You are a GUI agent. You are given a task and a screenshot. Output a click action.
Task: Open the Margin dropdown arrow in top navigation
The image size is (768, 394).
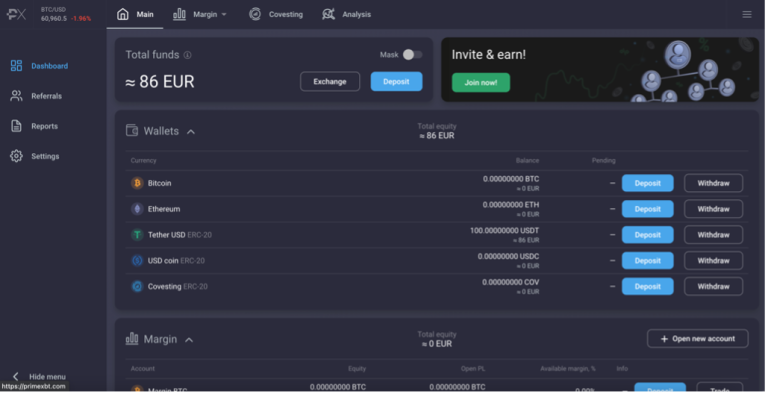click(x=225, y=15)
